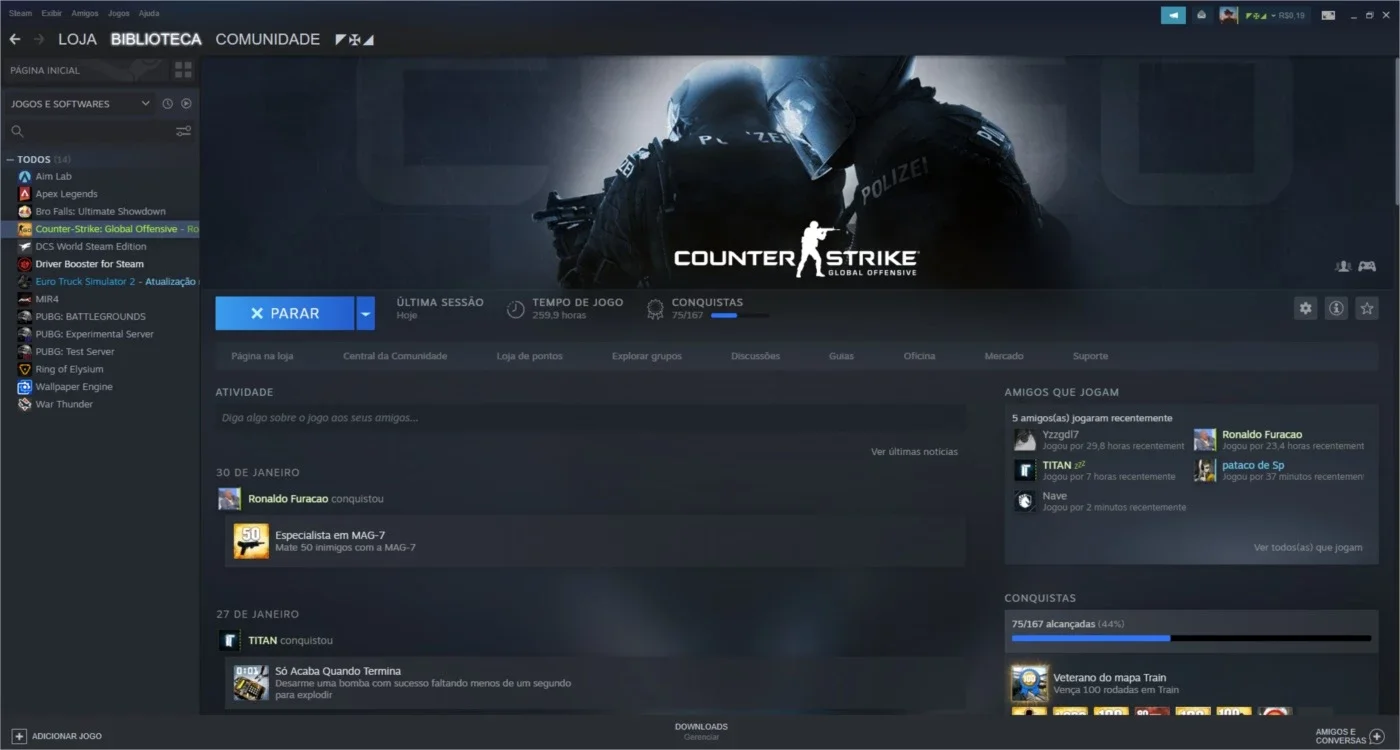Open account dropdown near wallet balance
Screen dimensions: 1400x750
1274,15
